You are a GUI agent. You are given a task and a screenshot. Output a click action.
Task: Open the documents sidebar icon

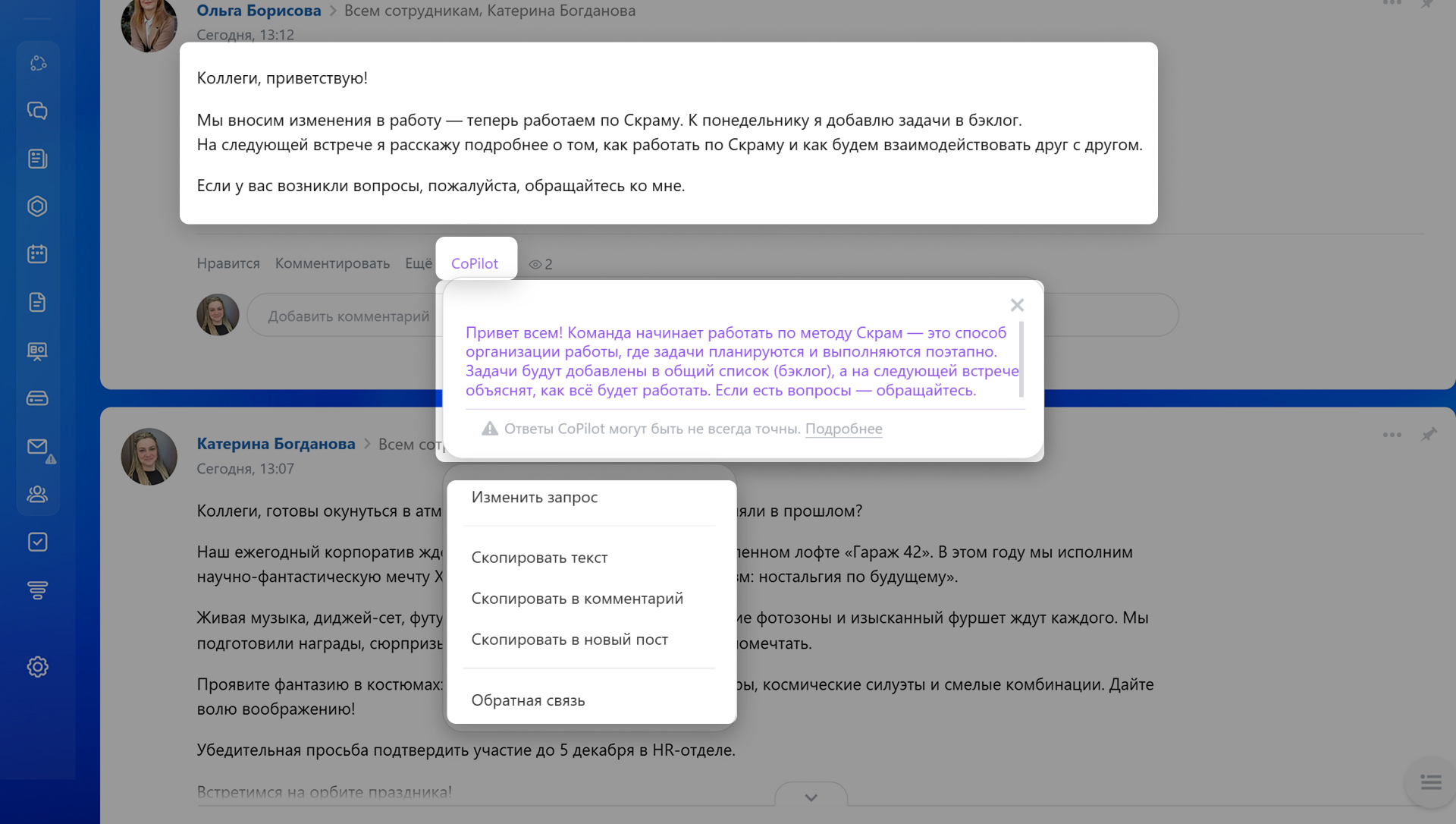[x=37, y=302]
